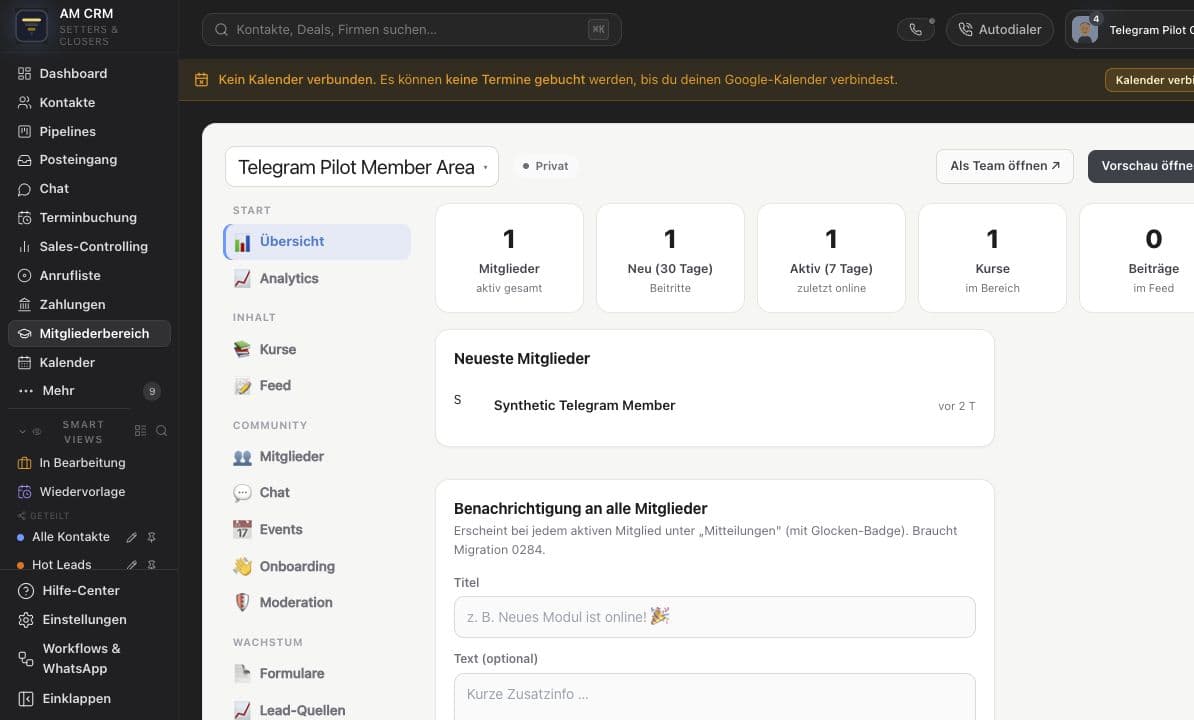Click Vorschau öffnen button
Screen dimensions: 1194x720
pyautogui.click(x=1141, y=166)
